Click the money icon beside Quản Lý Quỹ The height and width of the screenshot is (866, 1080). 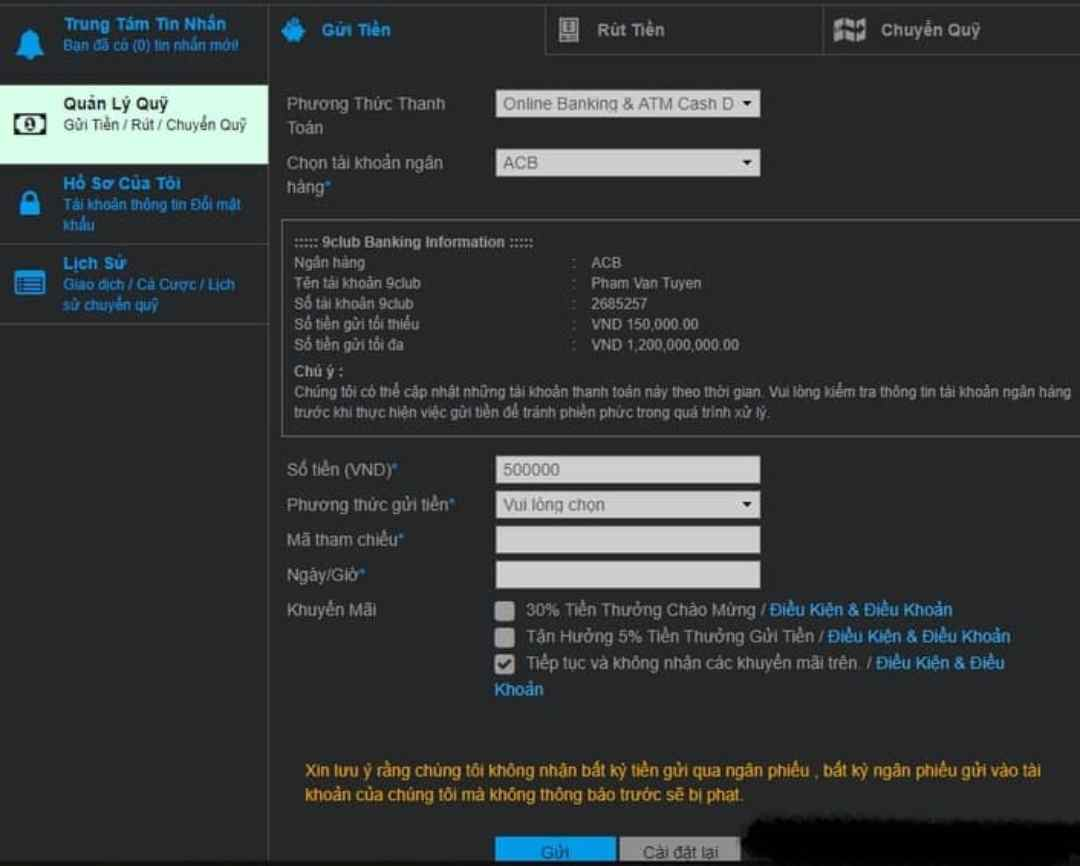click(30, 124)
